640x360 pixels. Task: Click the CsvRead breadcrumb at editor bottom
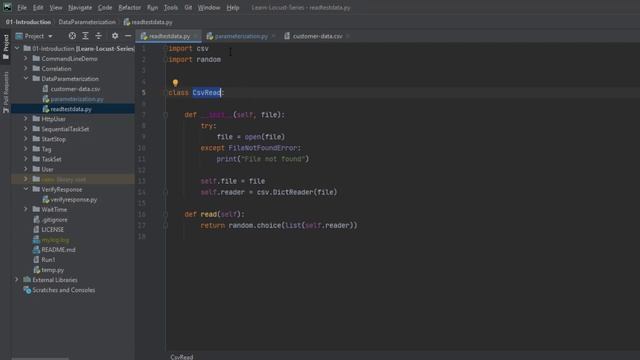click(182, 357)
